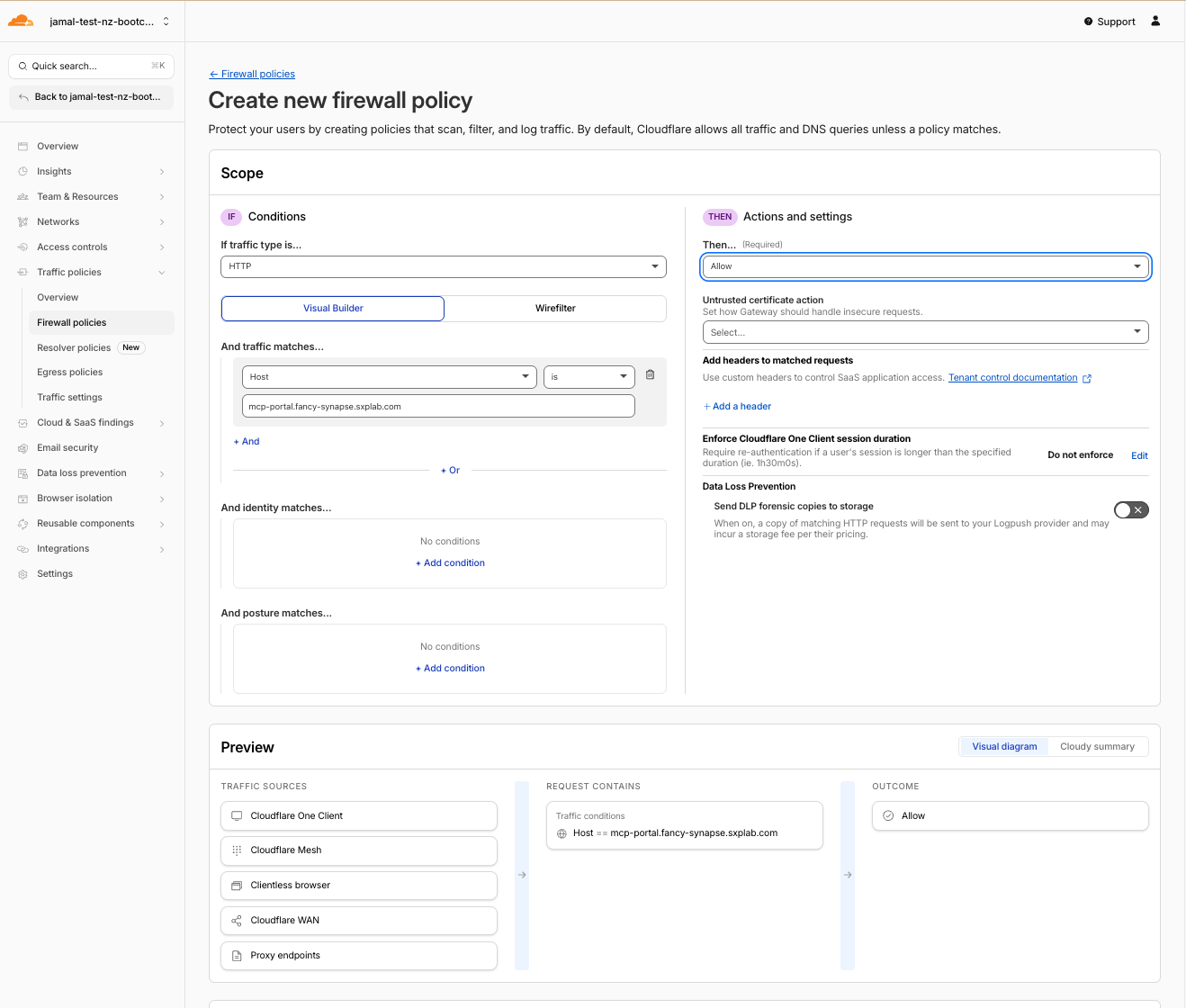The height and width of the screenshot is (1008, 1186).
Task: Select the Visual diagram preview tab
Action: click(x=1004, y=746)
